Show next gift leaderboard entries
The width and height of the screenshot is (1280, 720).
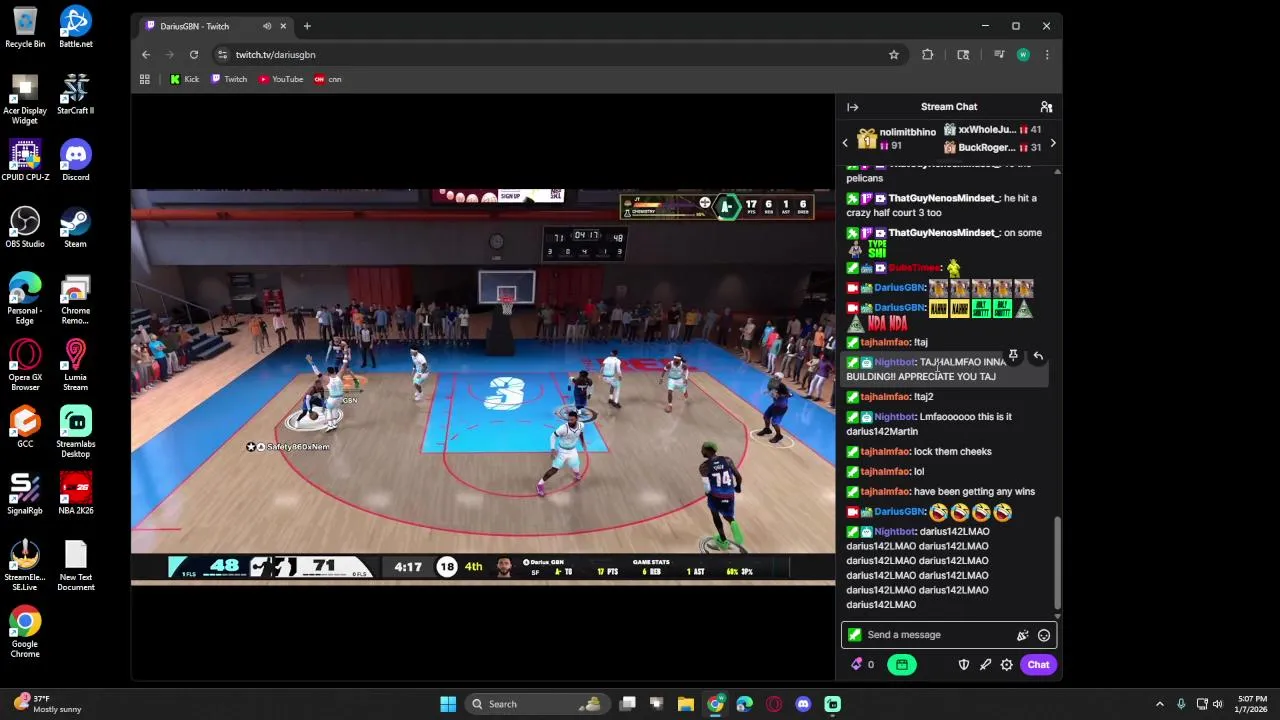[1052, 143]
